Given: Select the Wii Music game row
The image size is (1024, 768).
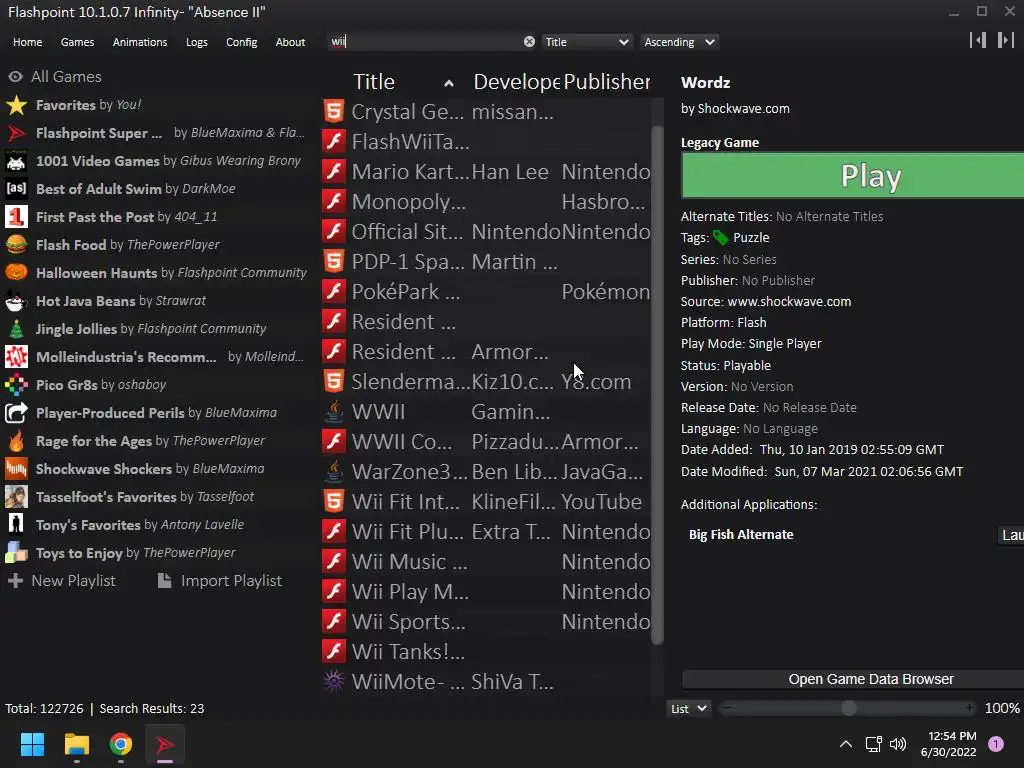Looking at the screenshot, I should tap(487, 562).
